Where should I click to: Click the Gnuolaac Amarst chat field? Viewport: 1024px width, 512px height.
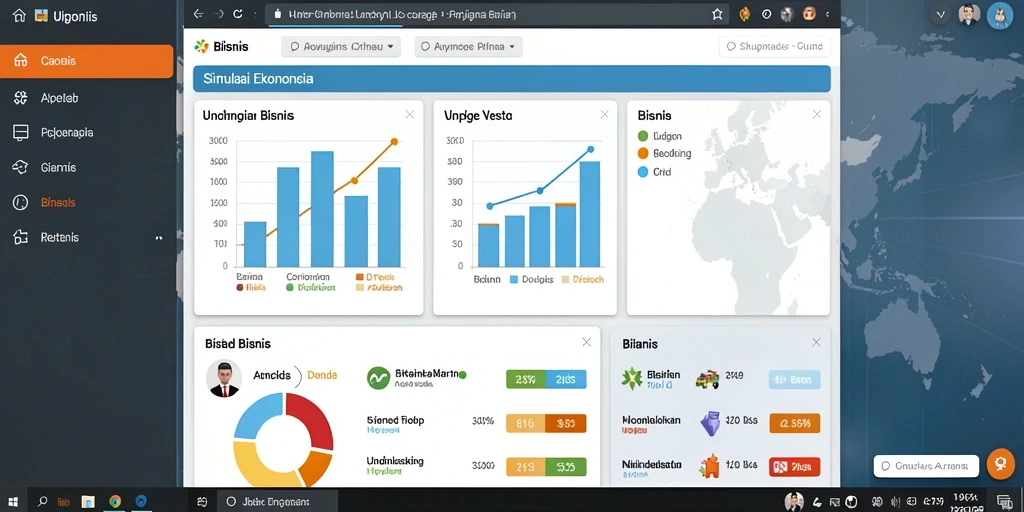coord(926,466)
